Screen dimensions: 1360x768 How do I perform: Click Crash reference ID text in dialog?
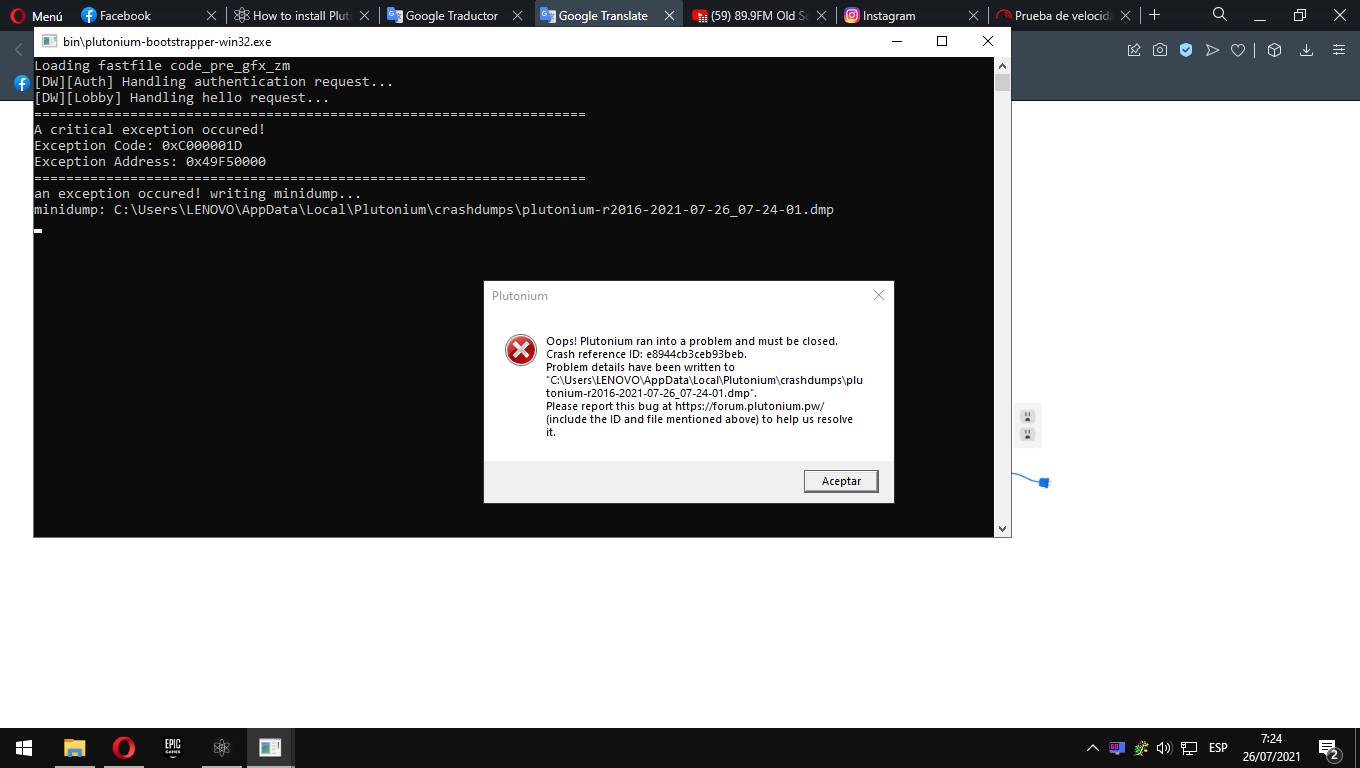646,354
